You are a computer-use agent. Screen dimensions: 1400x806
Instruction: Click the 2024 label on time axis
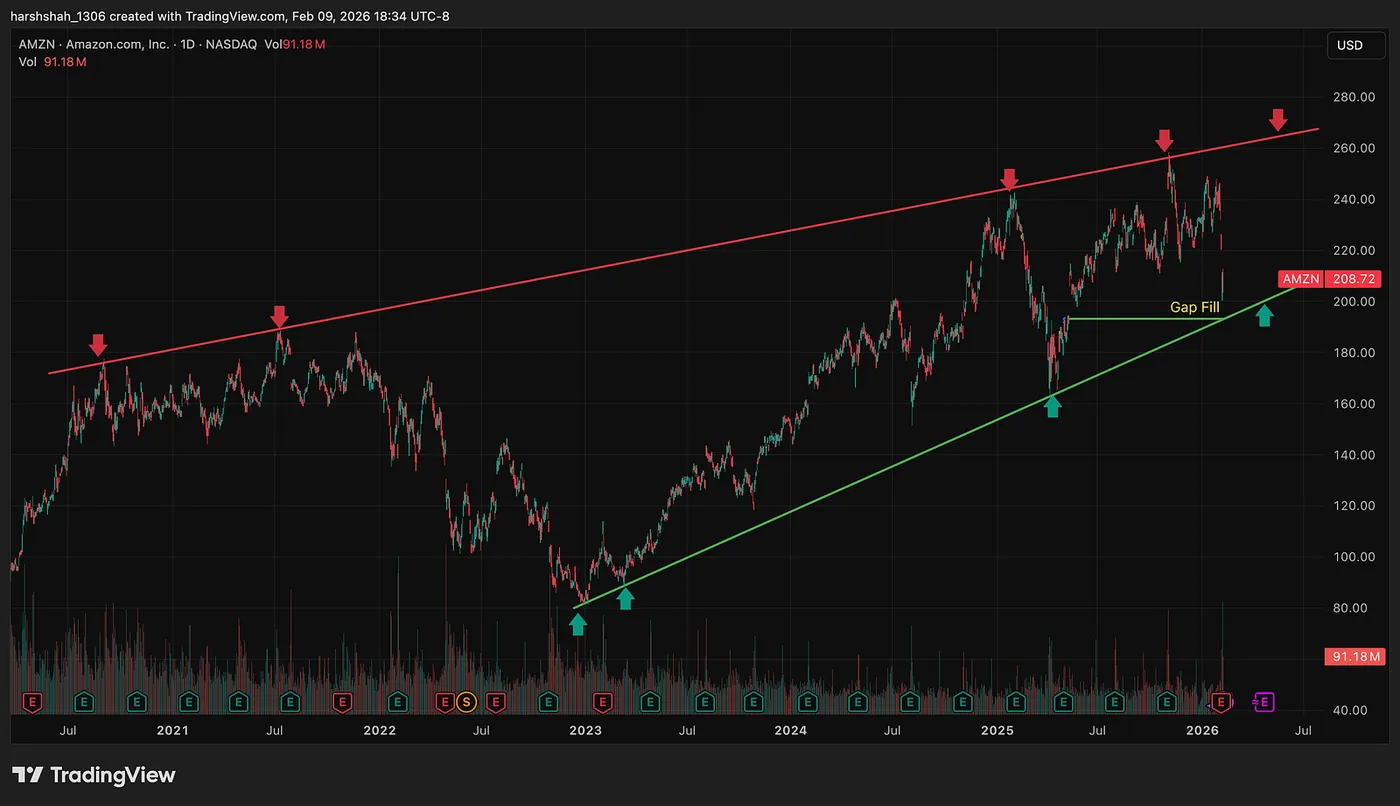(x=790, y=730)
